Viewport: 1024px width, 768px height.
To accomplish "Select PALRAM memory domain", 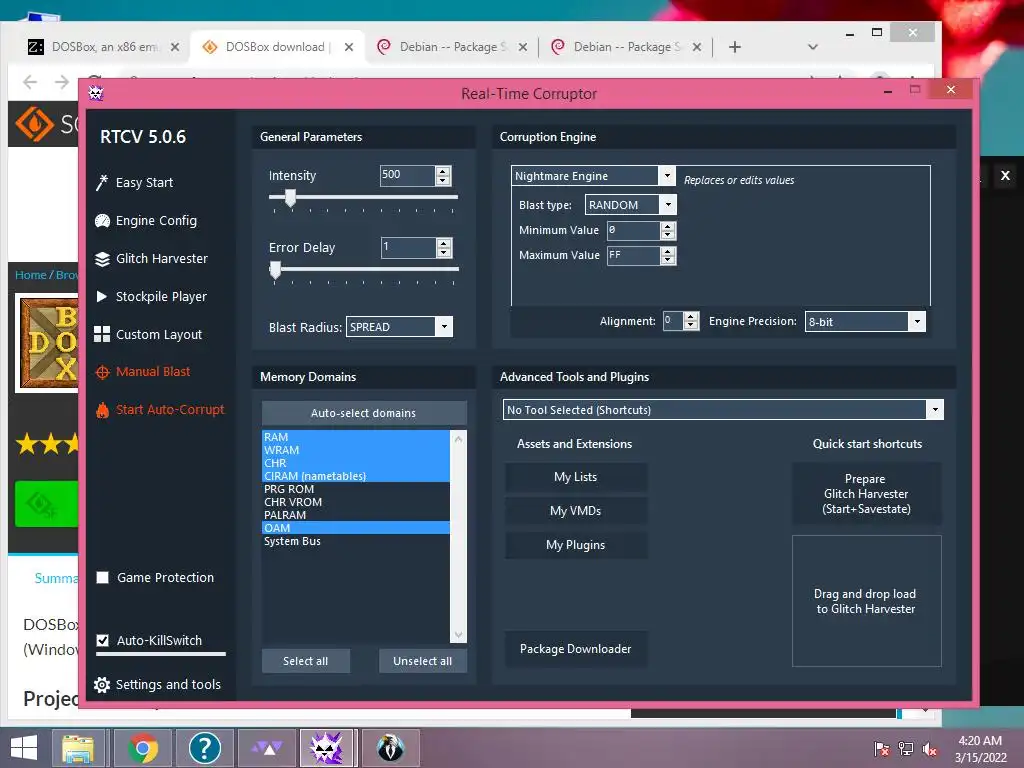I will [356, 515].
